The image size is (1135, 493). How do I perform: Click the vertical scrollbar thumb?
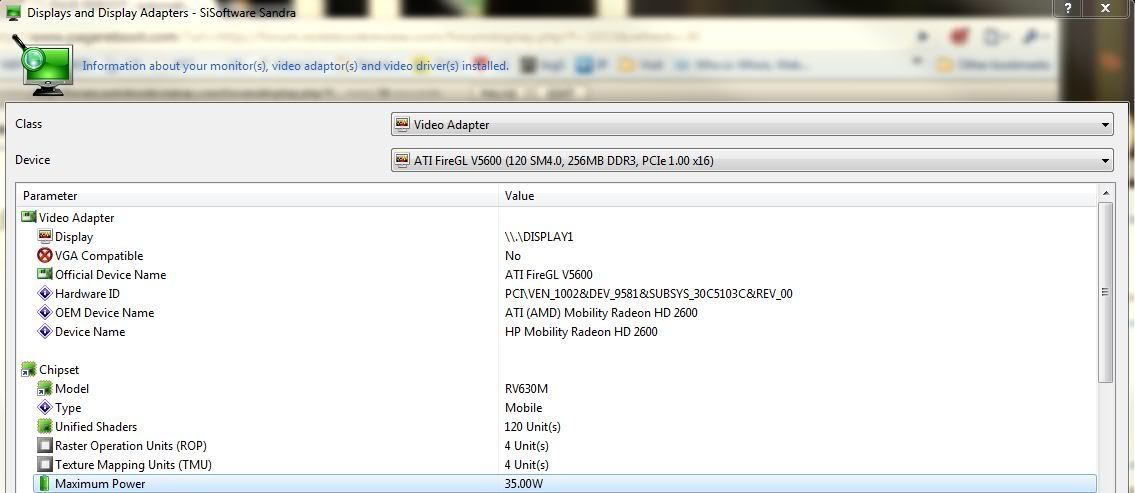1105,292
